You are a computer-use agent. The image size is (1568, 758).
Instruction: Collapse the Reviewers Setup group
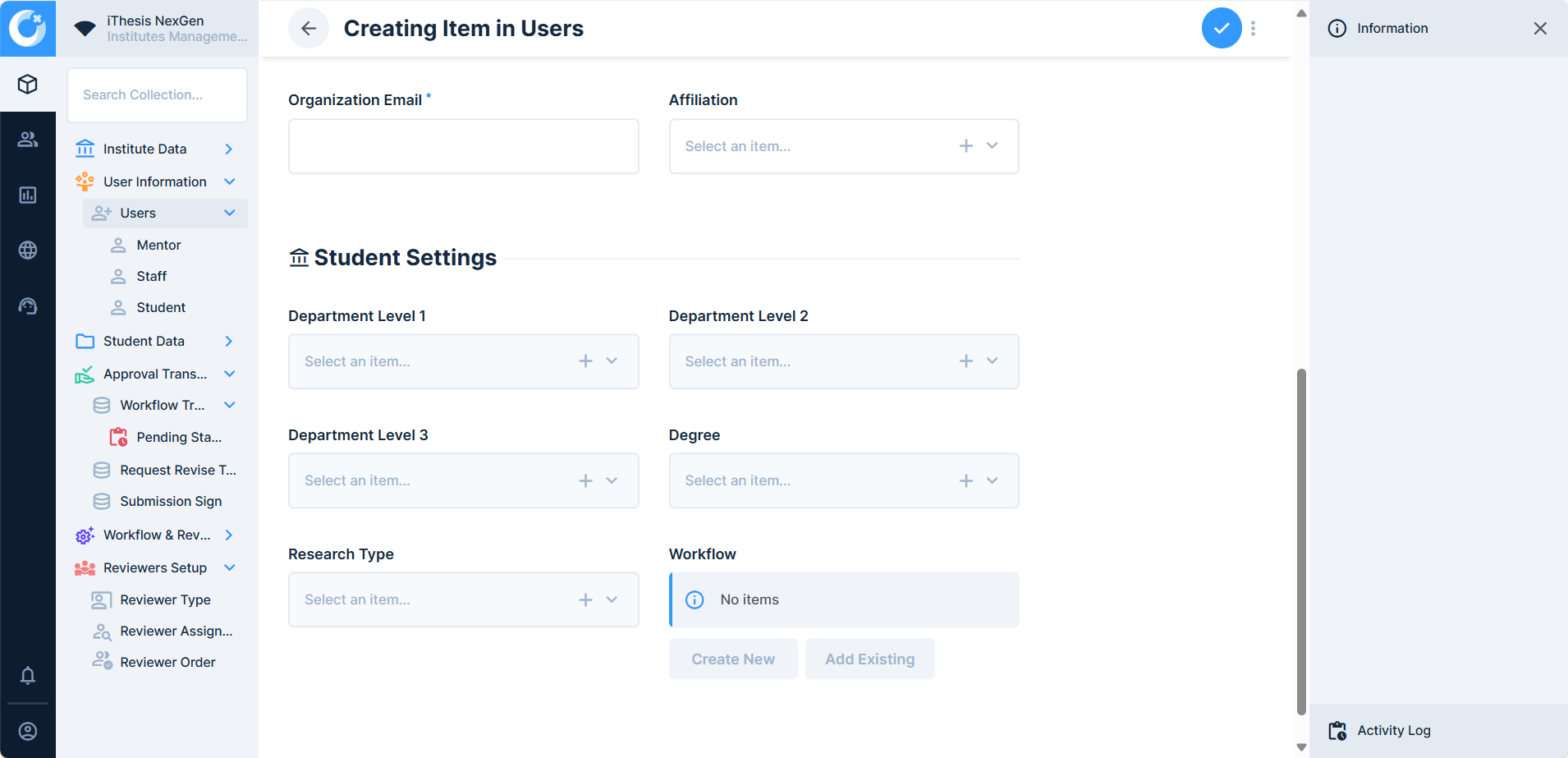click(x=229, y=567)
